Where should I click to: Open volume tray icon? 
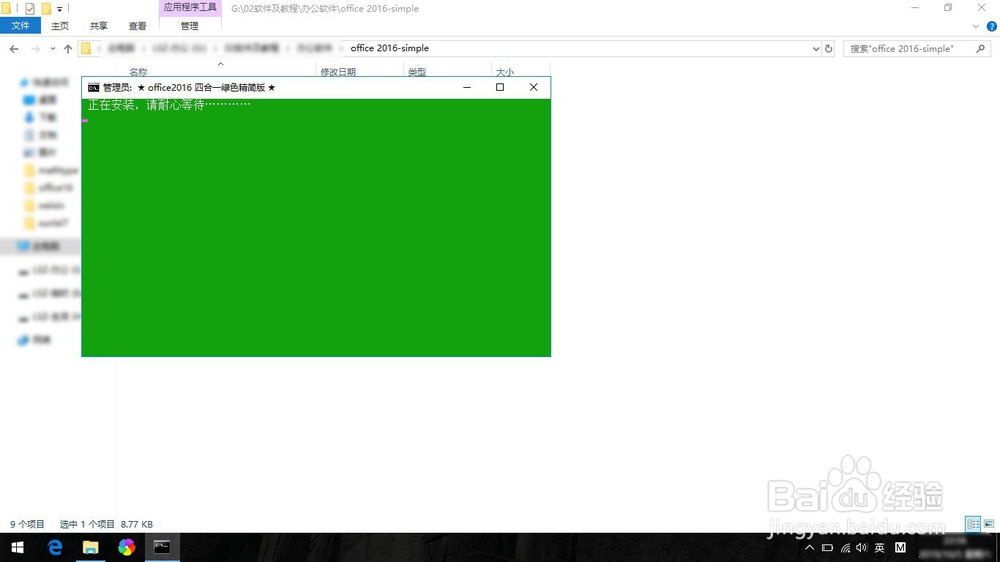(x=862, y=547)
